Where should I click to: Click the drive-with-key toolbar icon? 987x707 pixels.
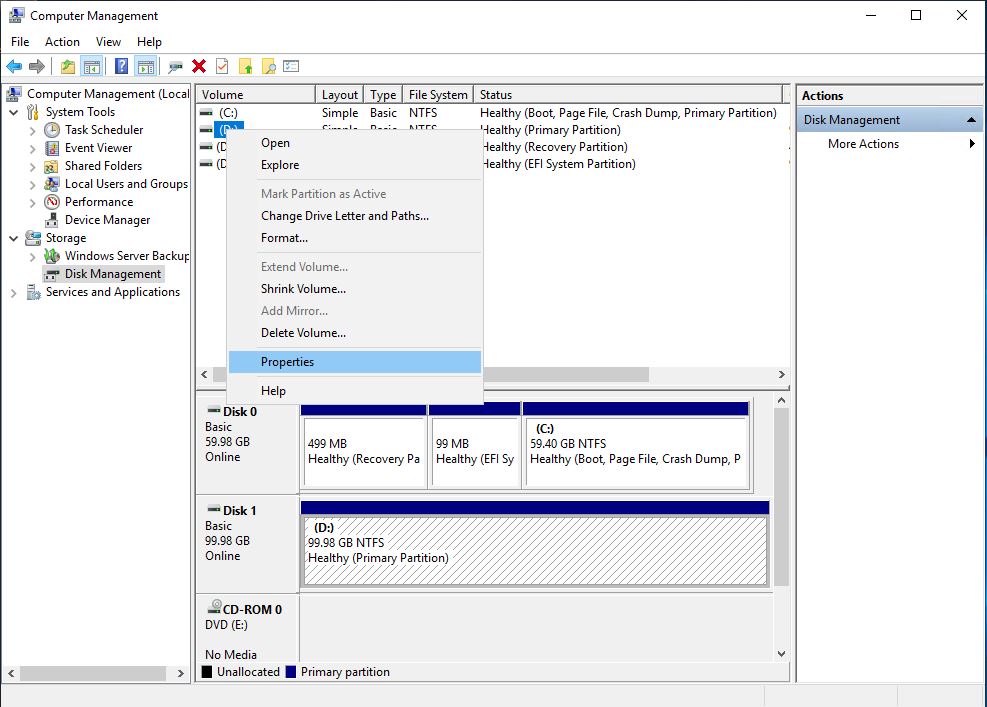point(176,66)
